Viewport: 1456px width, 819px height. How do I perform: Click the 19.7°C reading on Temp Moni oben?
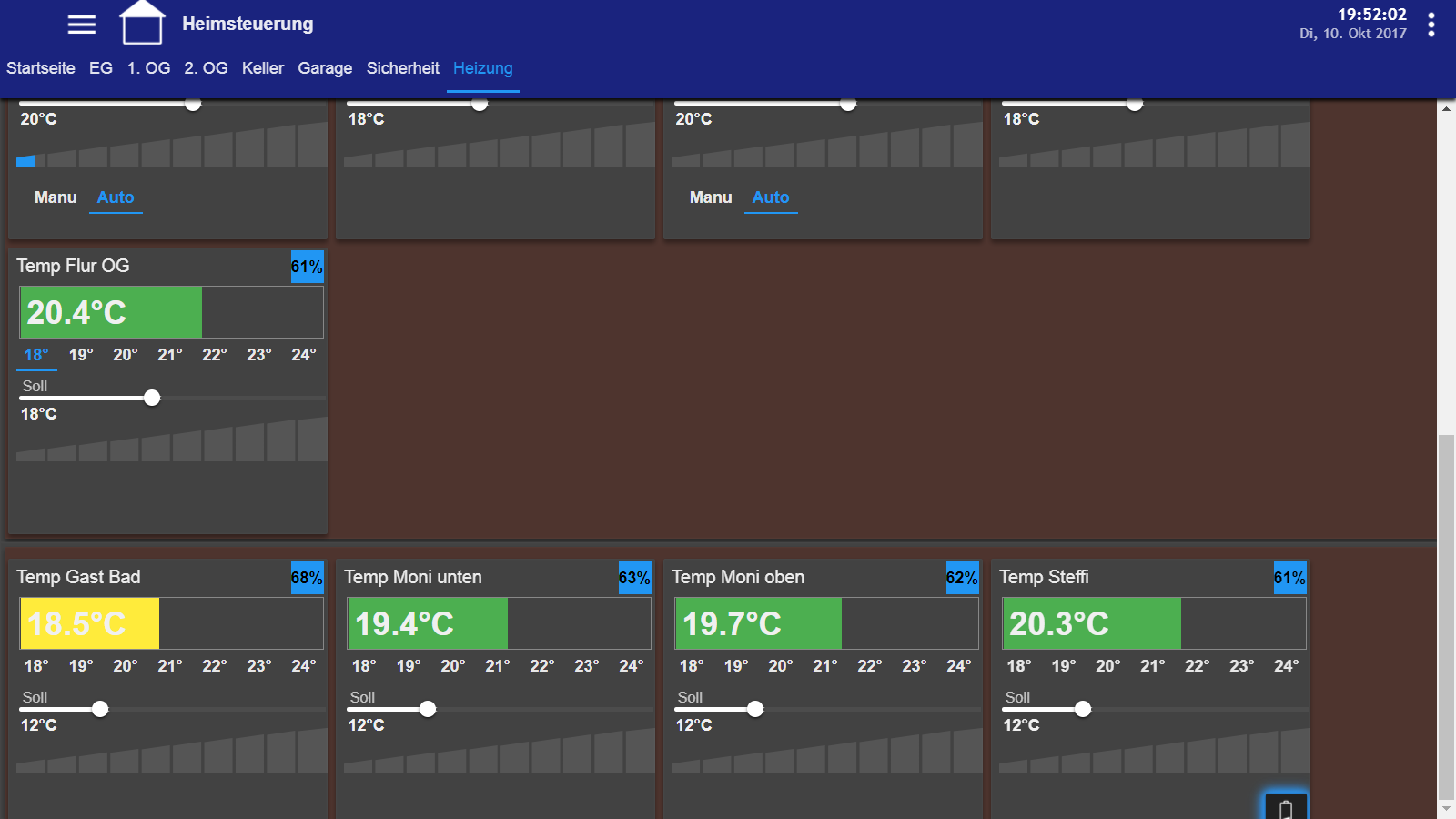732,624
